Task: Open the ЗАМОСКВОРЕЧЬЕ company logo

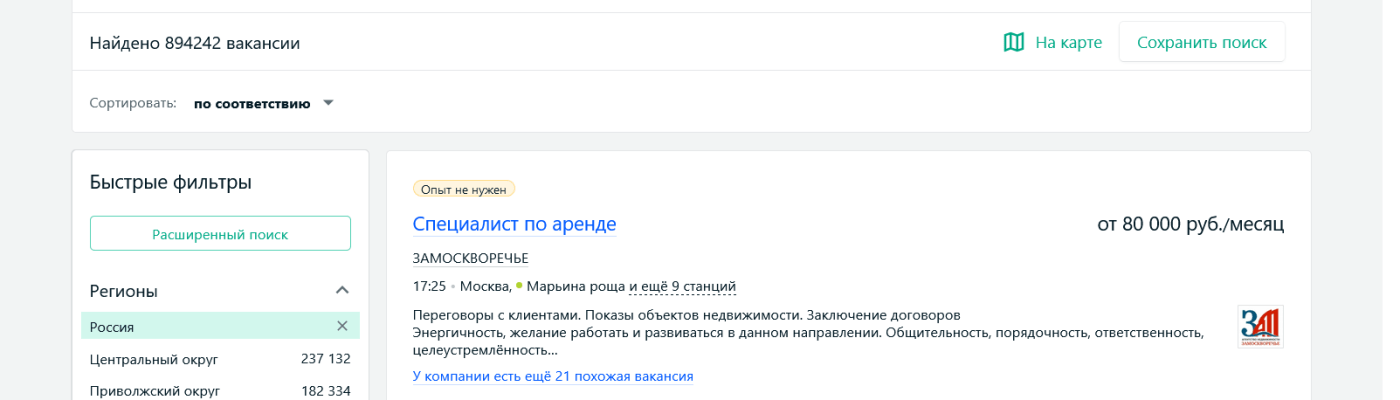Action: click(1260, 327)
